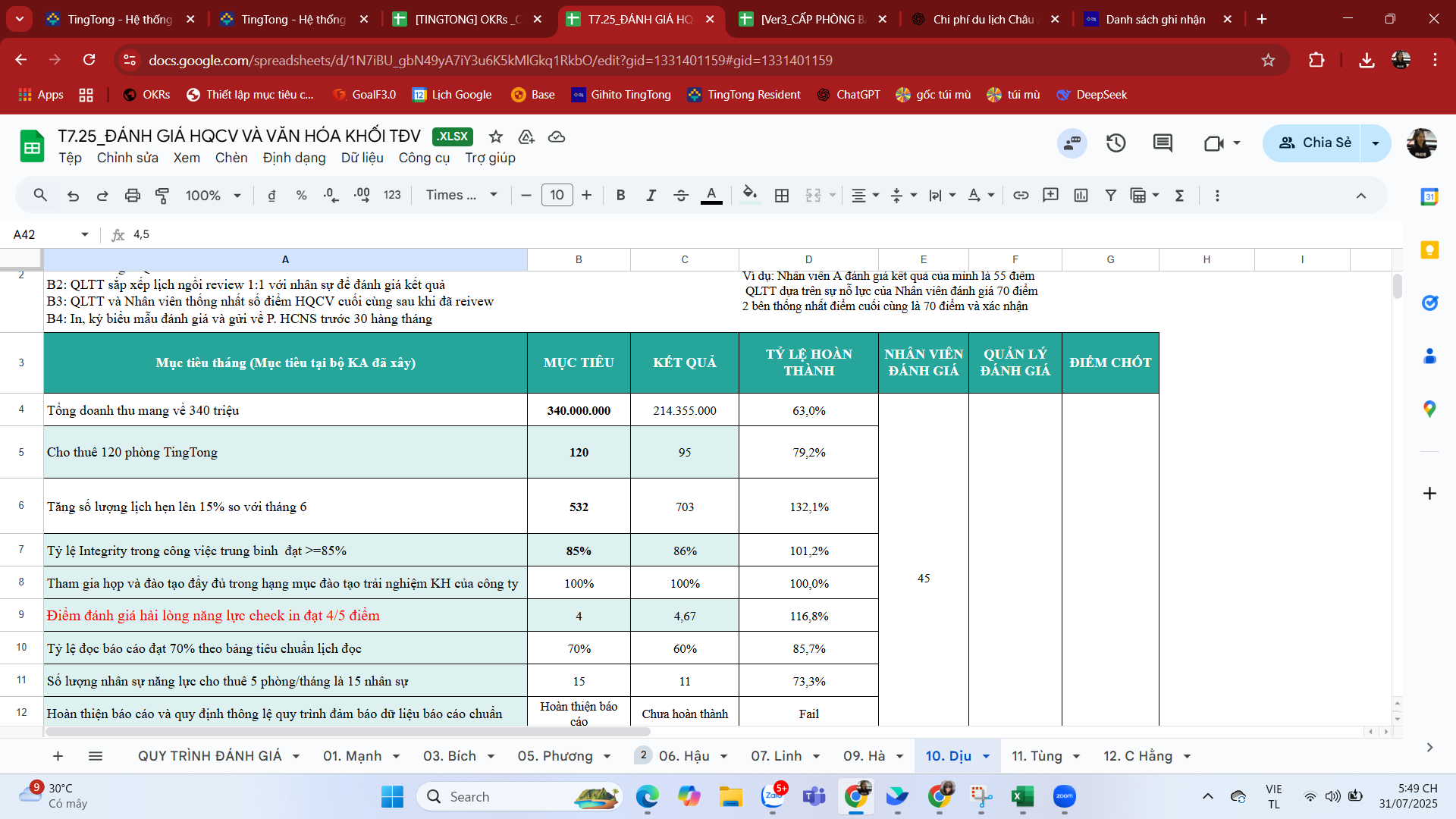Image resolution: width=1456 pixels, height=819 pixels.
Task: Open the fill color paint bucket
Action: pyautogui.click(x=749, y=194)
